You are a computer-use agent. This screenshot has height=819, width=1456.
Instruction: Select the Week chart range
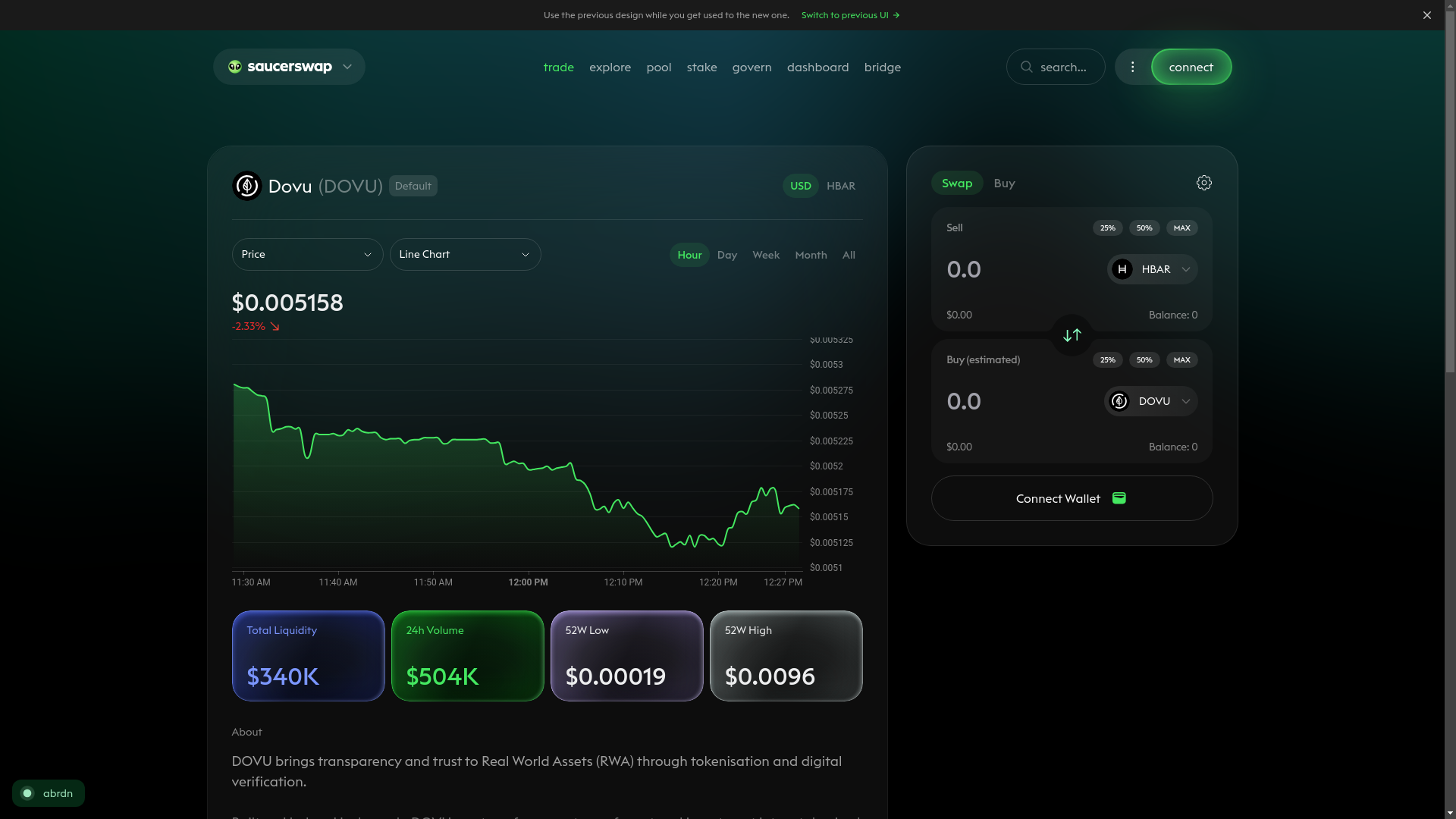tap(766, 255)
